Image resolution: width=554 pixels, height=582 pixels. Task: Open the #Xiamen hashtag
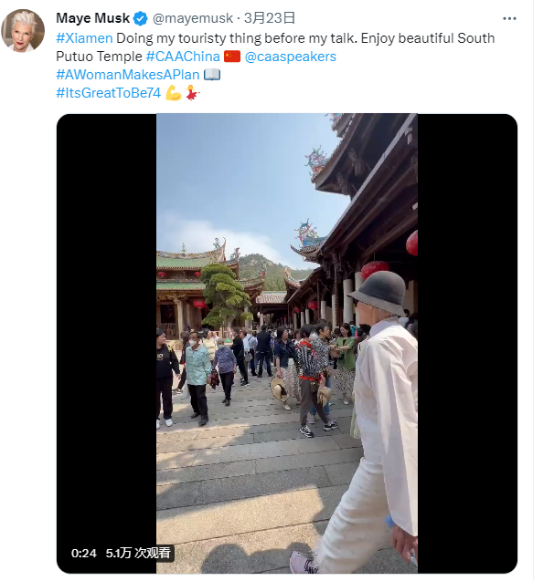point(84,38)
